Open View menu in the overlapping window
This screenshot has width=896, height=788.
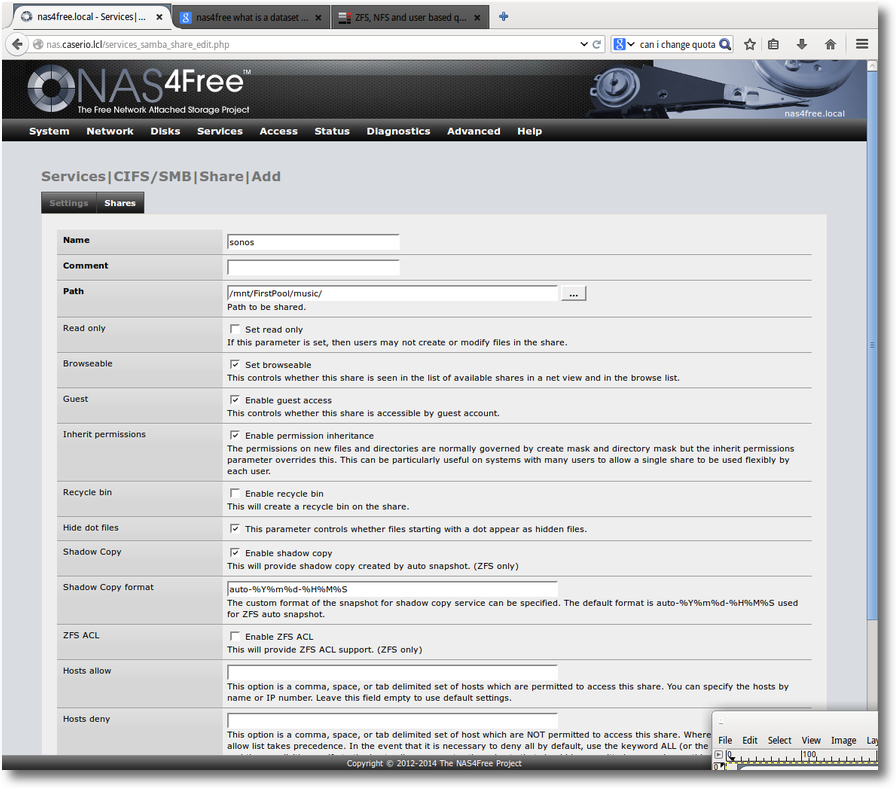click(x=811, y=740)
